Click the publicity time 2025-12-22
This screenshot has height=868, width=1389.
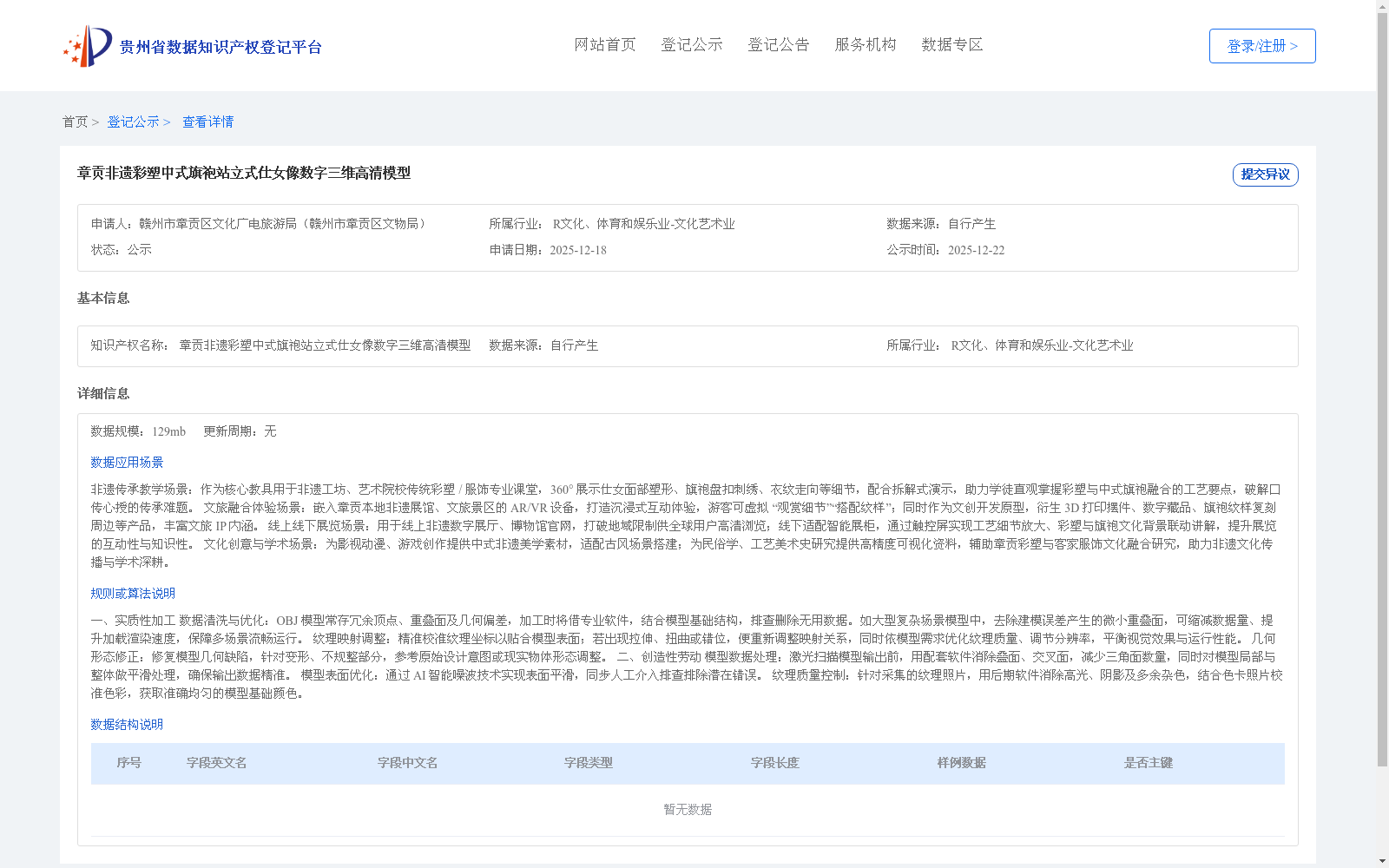click(x=976, y=250)
